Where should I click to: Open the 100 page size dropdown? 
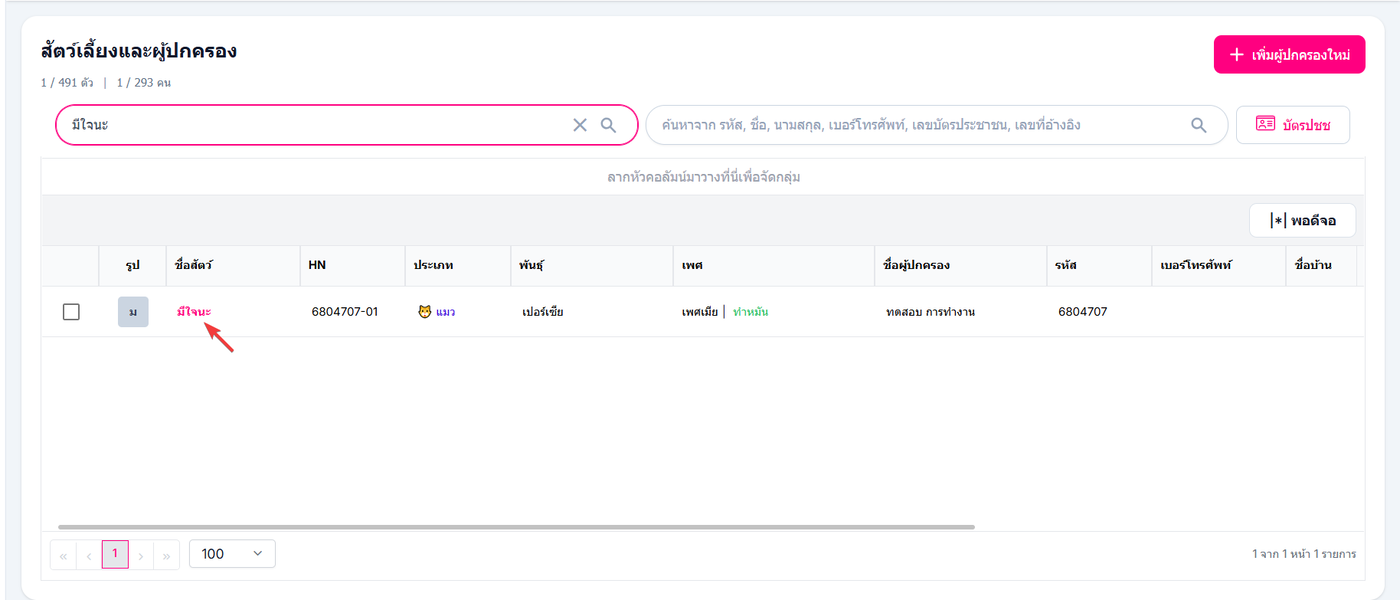pyautogui.click(x=232, y=554)
